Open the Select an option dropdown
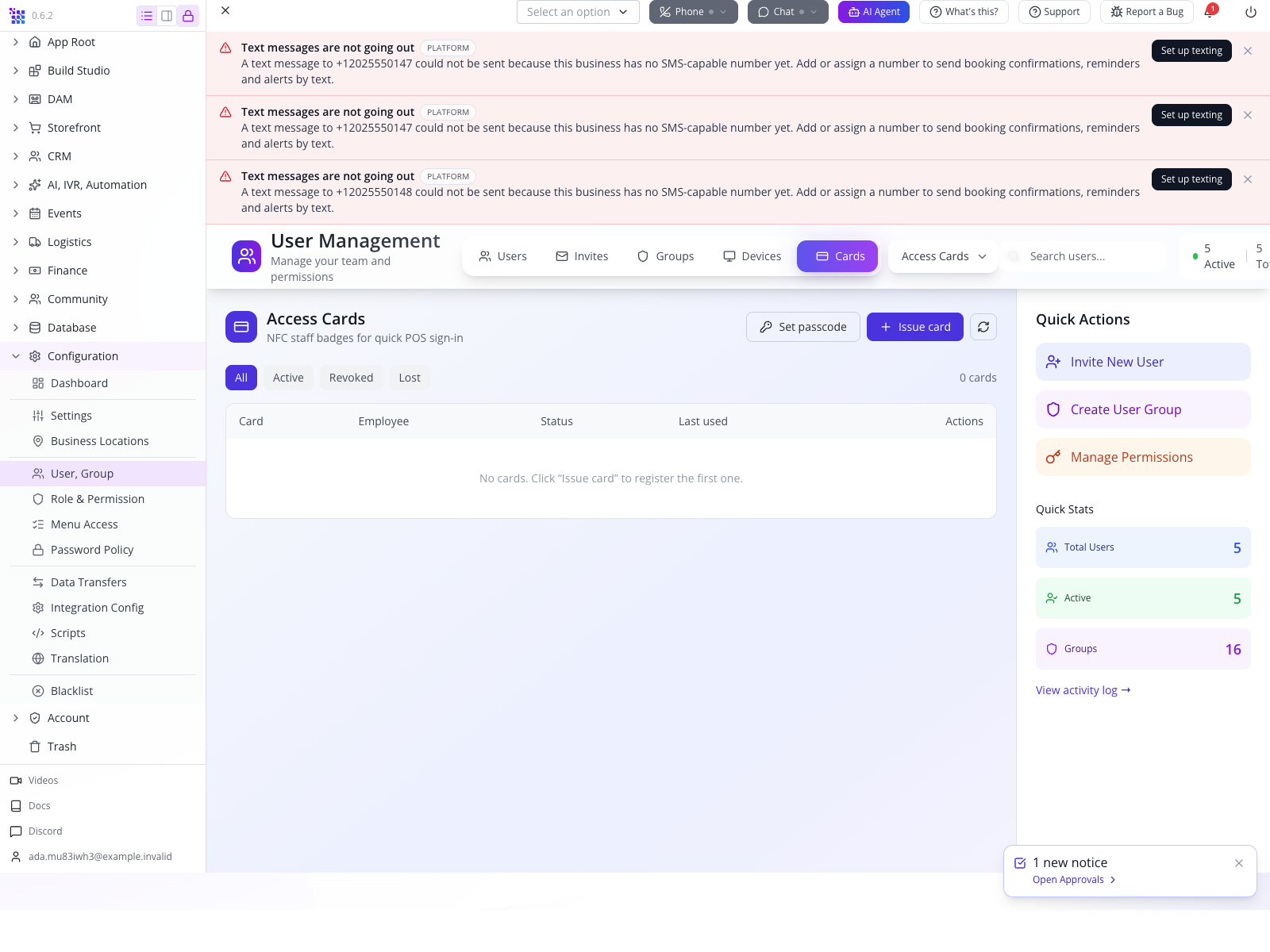Screen dimensions: 1270x952 (578, 12)
